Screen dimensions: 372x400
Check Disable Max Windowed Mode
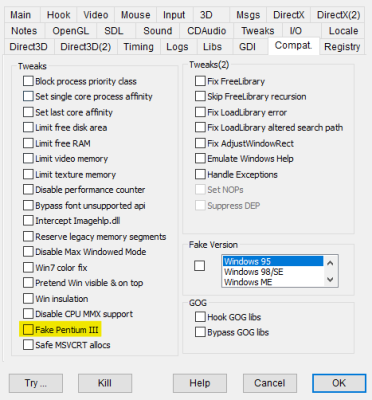pyautogui.click(x=28, y=251)
